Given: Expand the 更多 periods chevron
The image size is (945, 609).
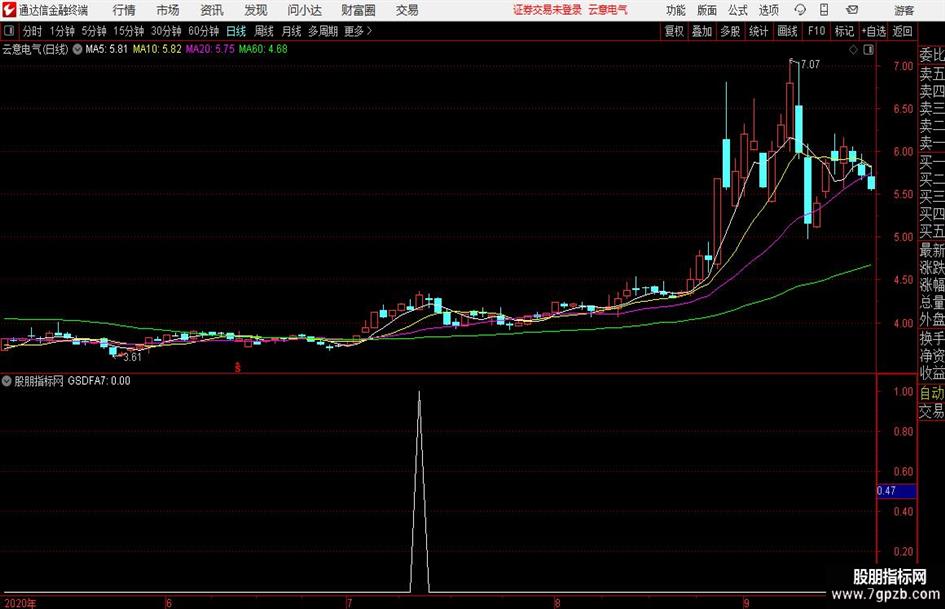Looking at the screenshot, I should [359, 31].
